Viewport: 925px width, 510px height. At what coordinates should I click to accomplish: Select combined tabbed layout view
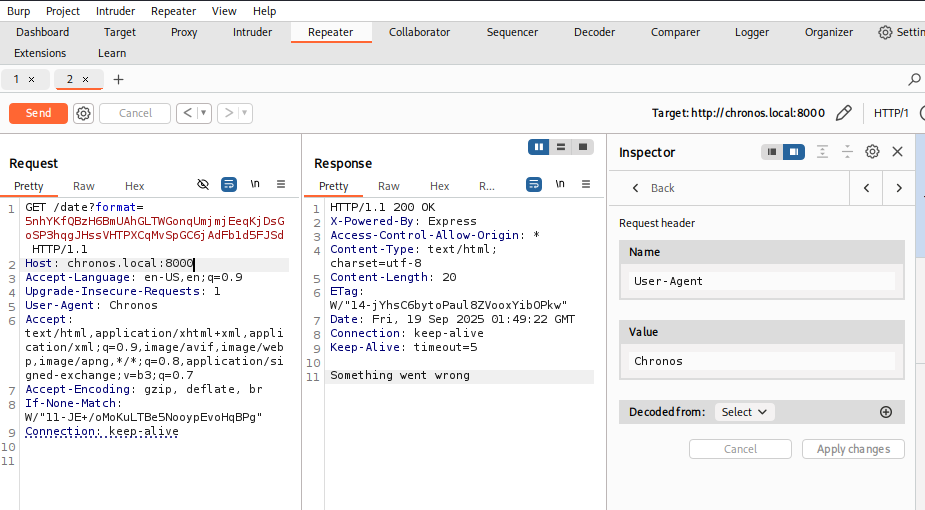pyautogui.click(x=583, y=147)
